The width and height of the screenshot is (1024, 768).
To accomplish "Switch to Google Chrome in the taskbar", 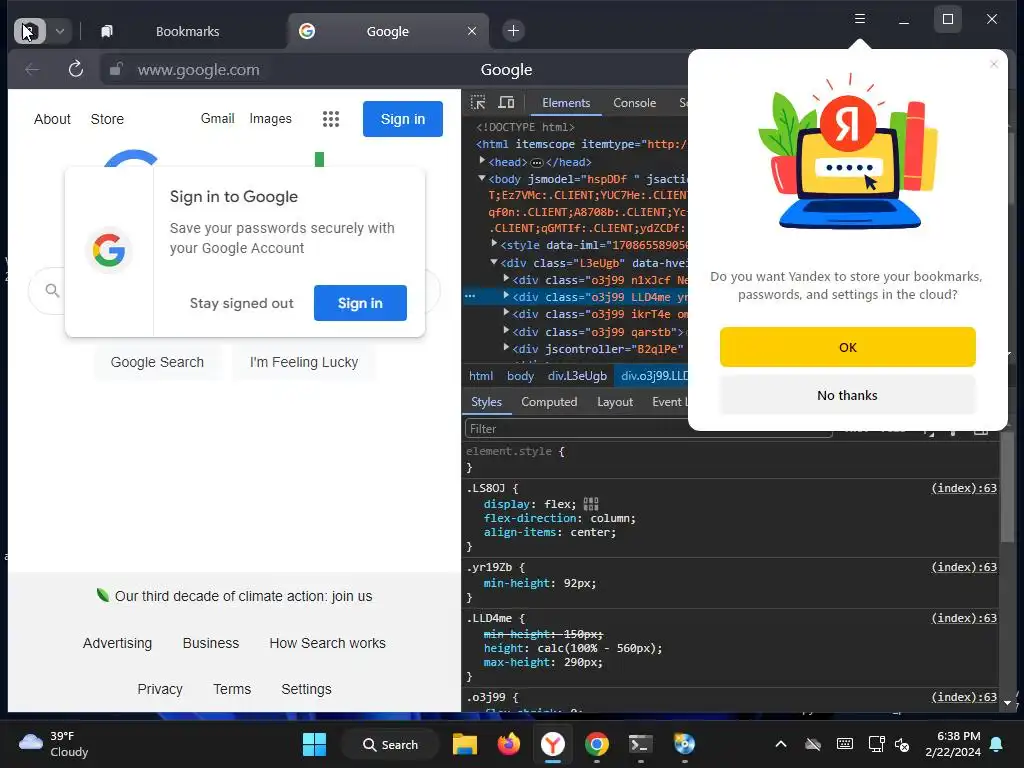I will click(x=596, y=744).
